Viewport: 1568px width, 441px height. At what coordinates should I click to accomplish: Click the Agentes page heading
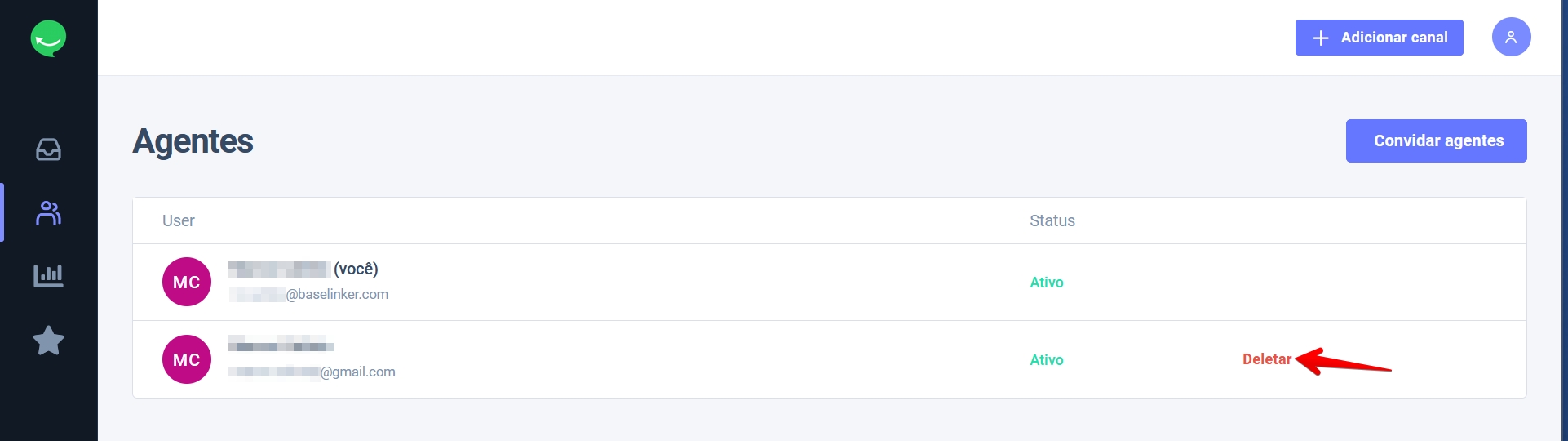tap(193, 141)
